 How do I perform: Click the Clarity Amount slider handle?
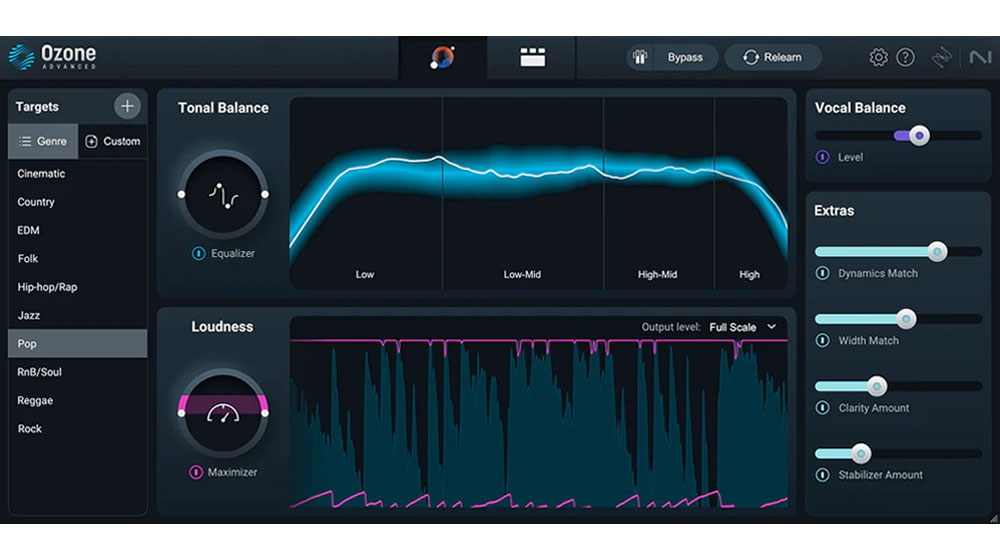tap(877, 386)
